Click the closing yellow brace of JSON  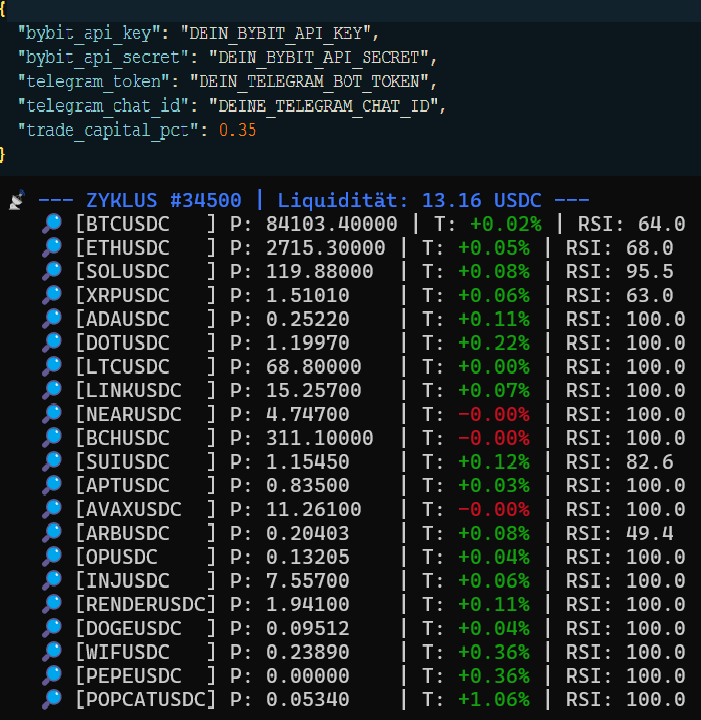point(2,155)
